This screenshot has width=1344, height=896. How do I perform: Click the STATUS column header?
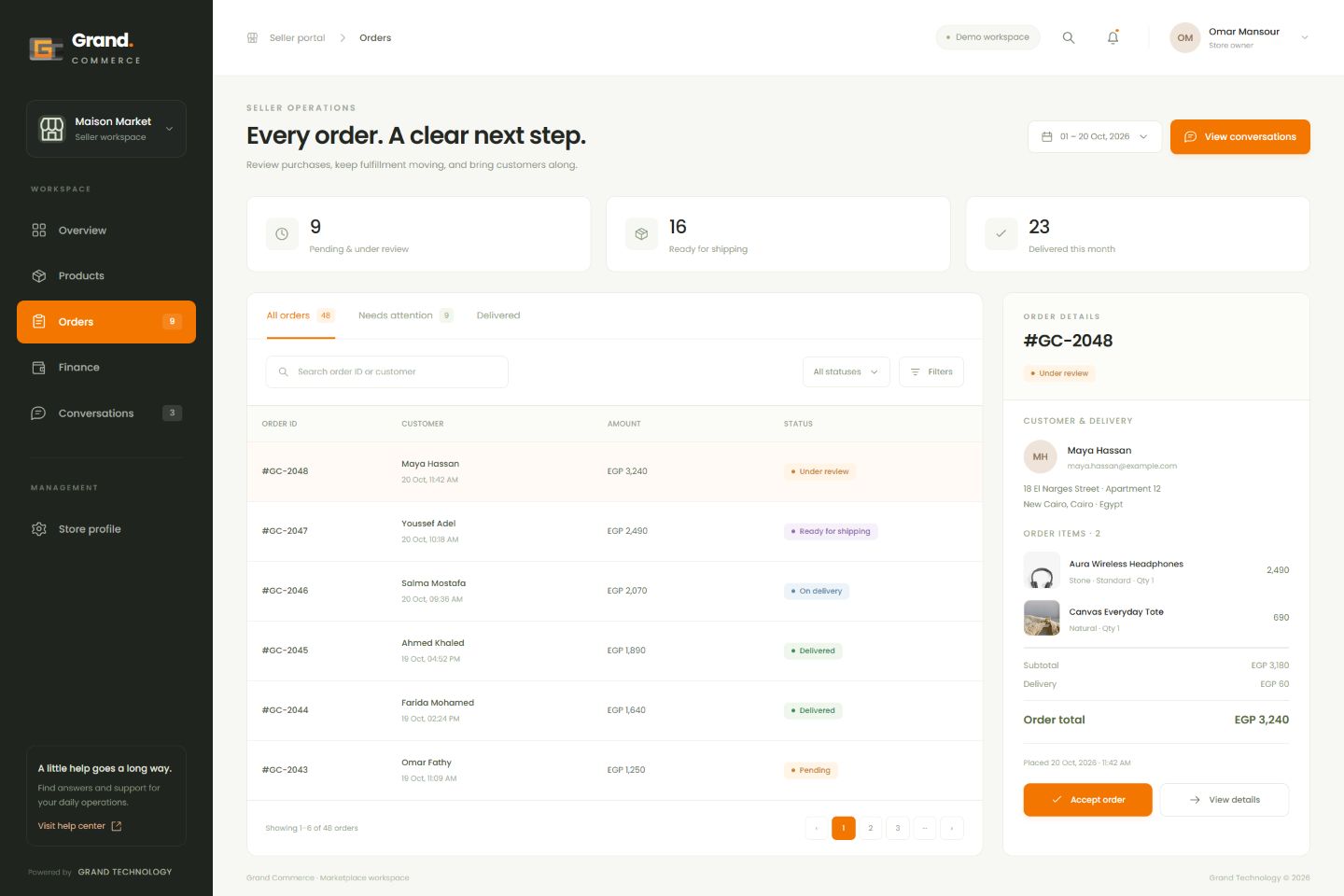(798, 424)
